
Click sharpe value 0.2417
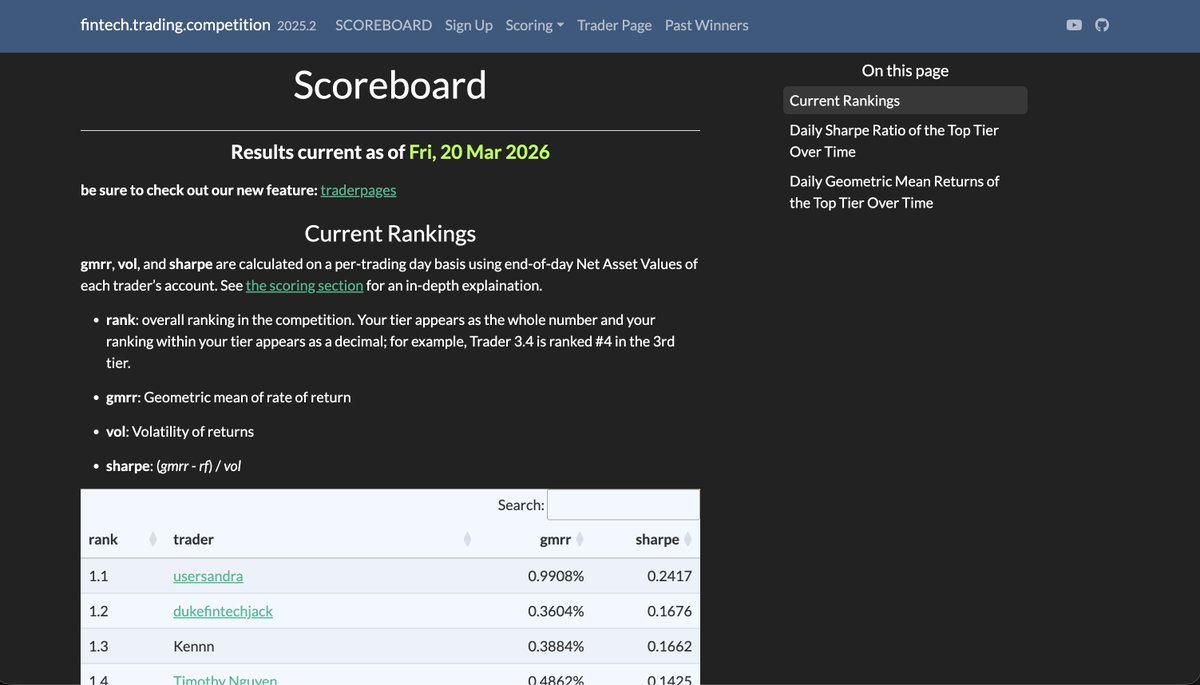click(669, 576)
